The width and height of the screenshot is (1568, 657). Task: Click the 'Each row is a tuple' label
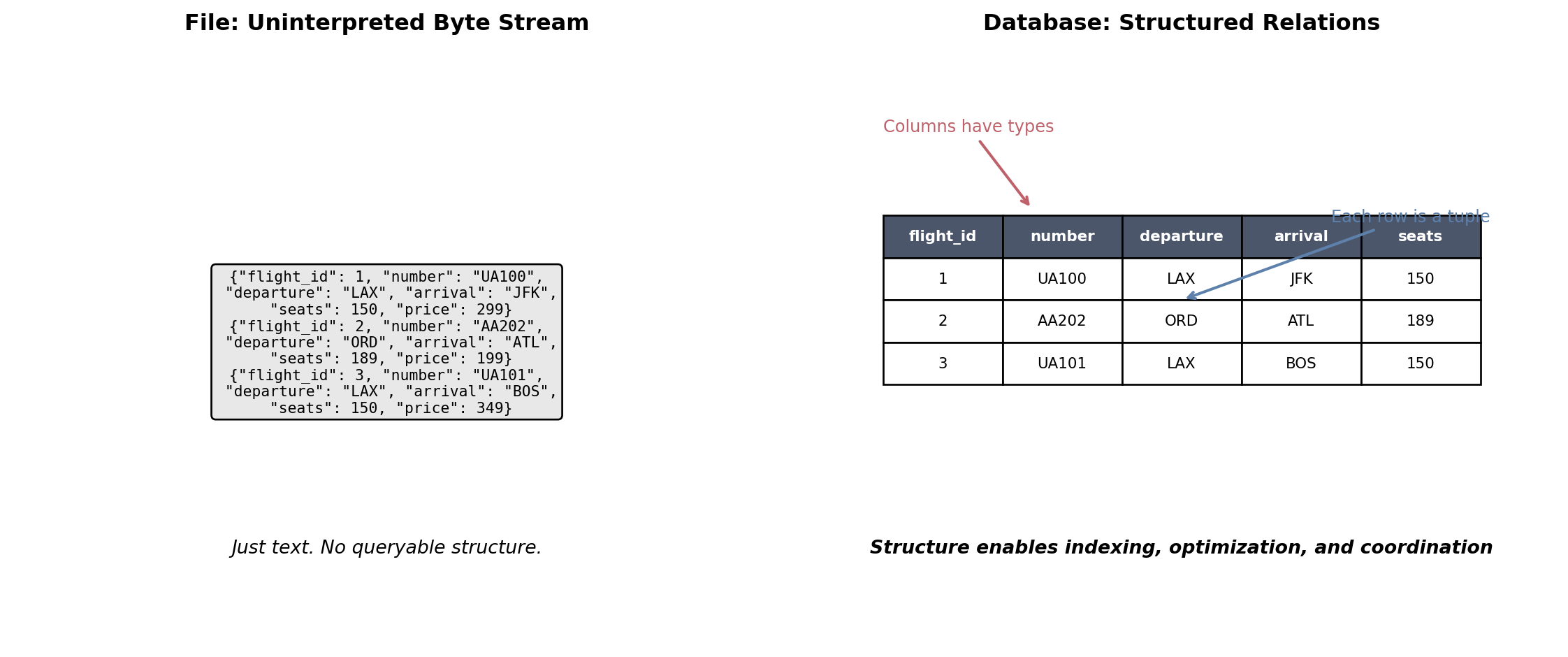(x=1410, y=217)
